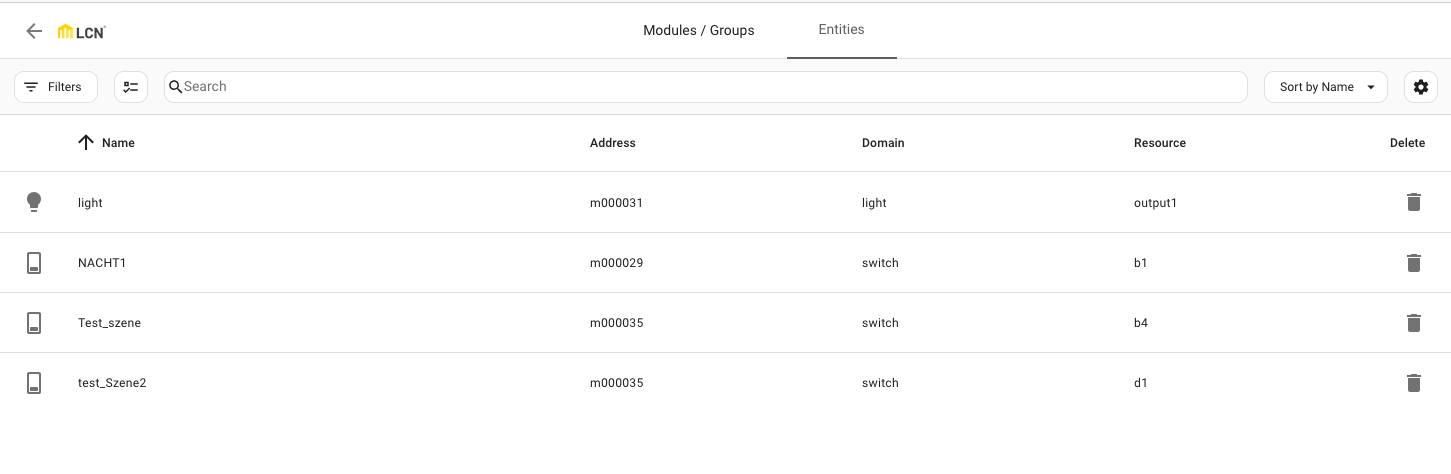Focus the Search field
Viewport: 1451px width, 474px height.
[705, 87]
